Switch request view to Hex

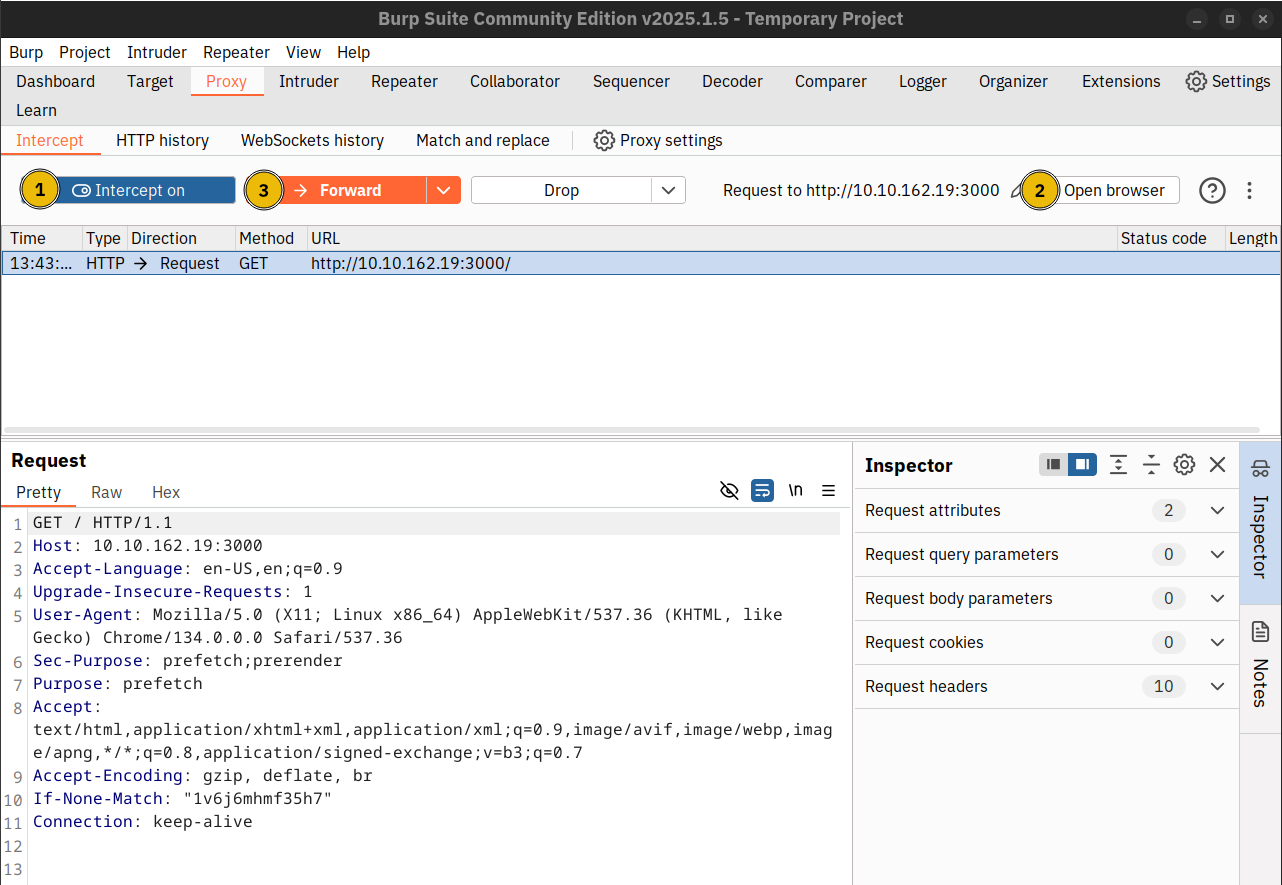(x=166, y=492)
